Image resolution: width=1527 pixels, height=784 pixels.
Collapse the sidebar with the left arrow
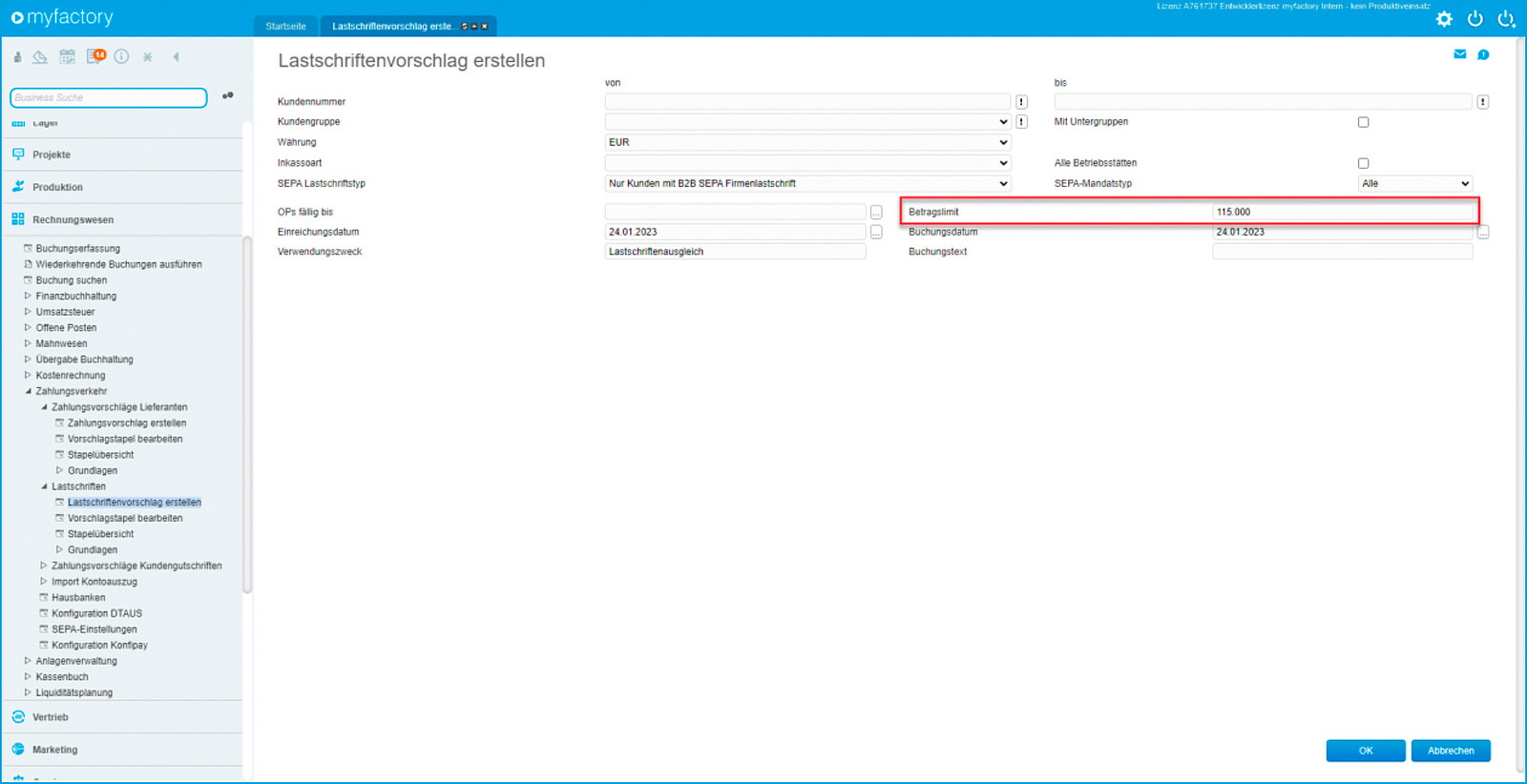pos(176,57)
